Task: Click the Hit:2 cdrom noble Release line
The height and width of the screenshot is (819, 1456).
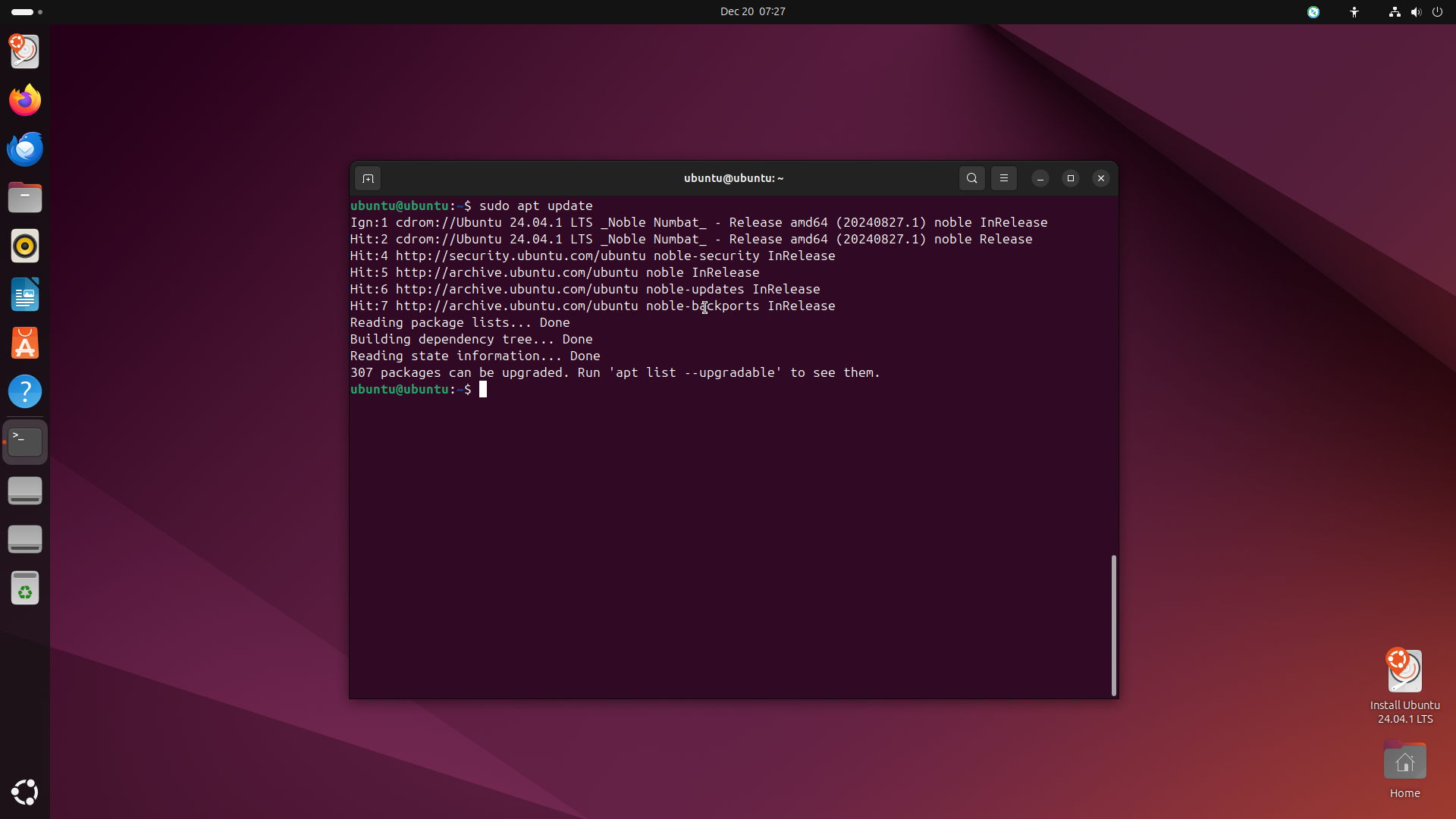Action: click(691, 239)
